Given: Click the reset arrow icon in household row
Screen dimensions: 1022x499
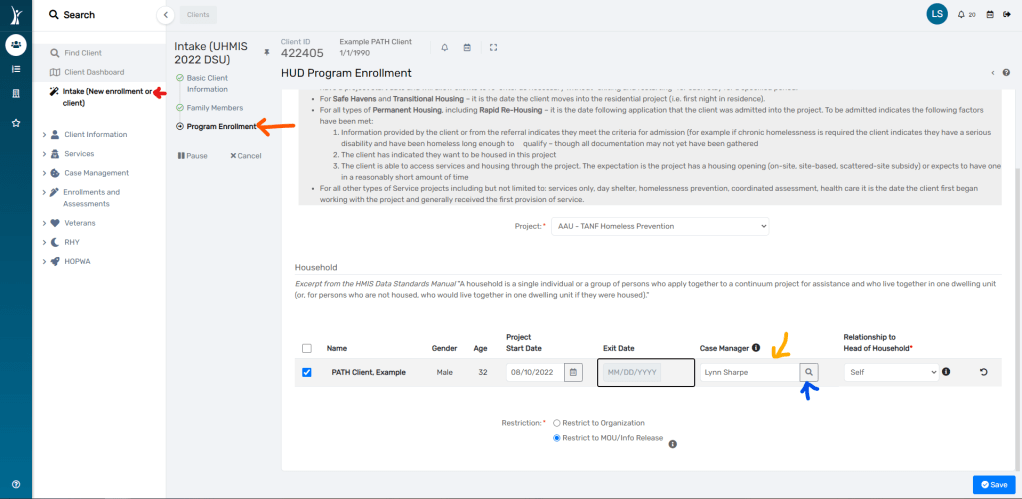Looking at the screenshot, I should pos(983,372).
